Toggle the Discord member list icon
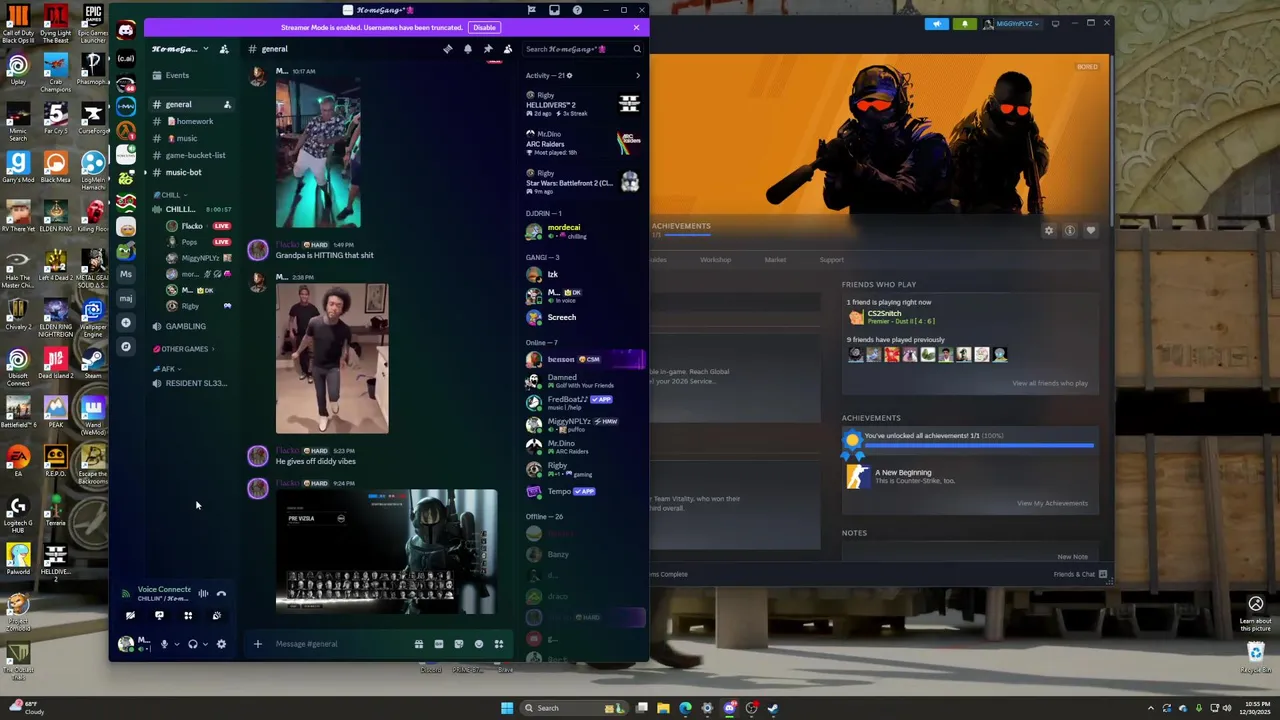The width and height of the screenshot is (1280, 720). point(508,49)
